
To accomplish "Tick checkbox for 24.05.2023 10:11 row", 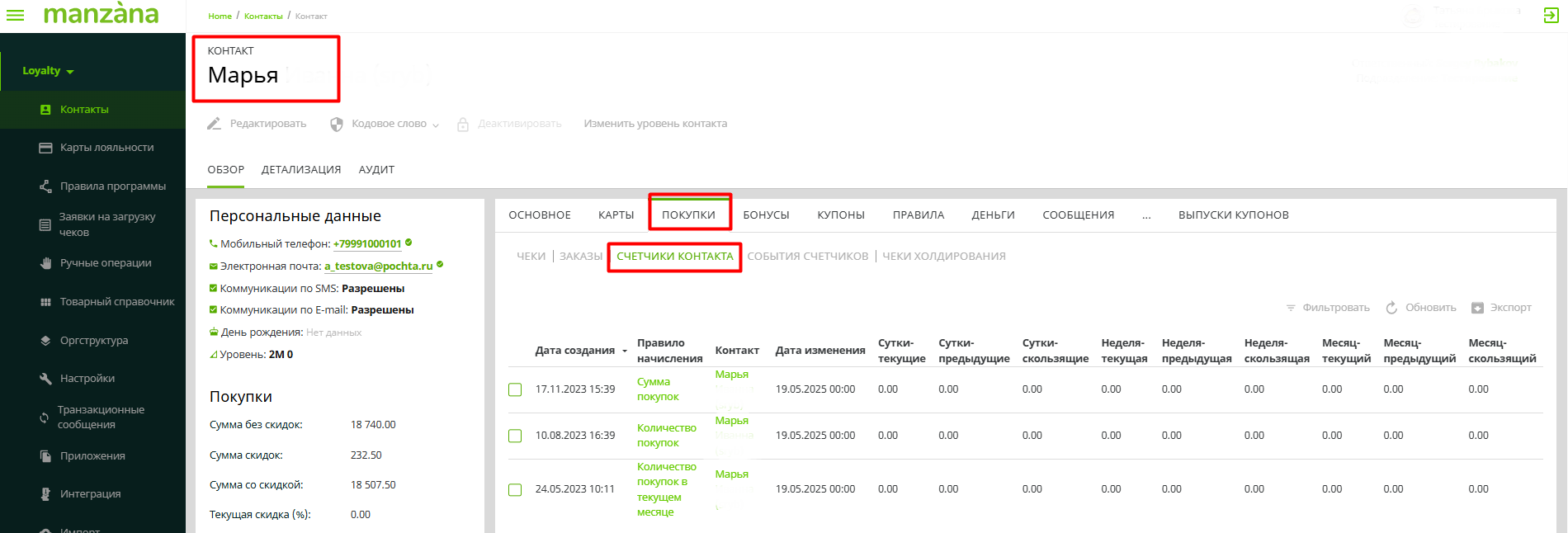I will click(515, 490).
